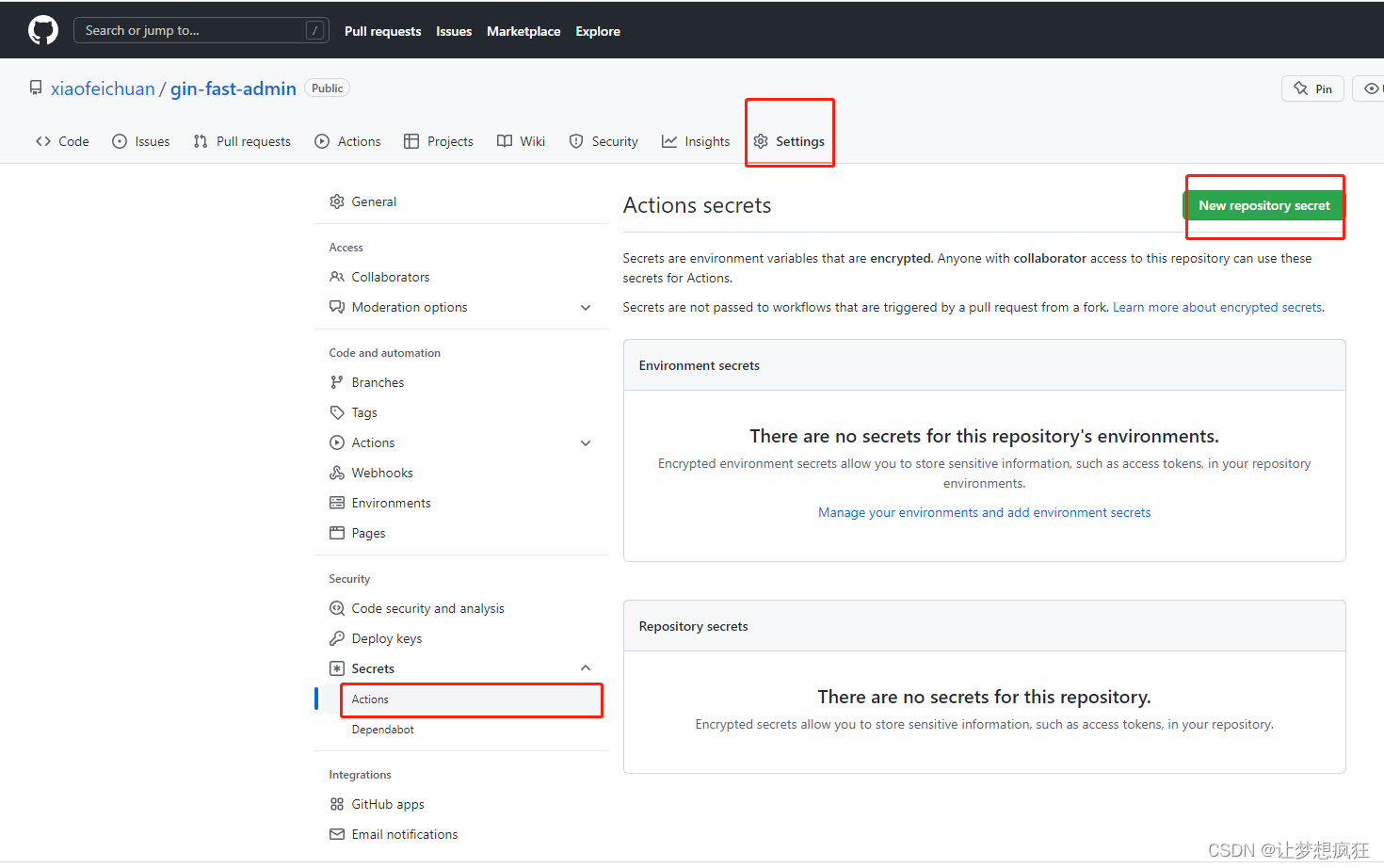Open the gin-fast-admin repository link
Image resolution: width=1384 pixels, height=868 pixels.
coord(233,88)
